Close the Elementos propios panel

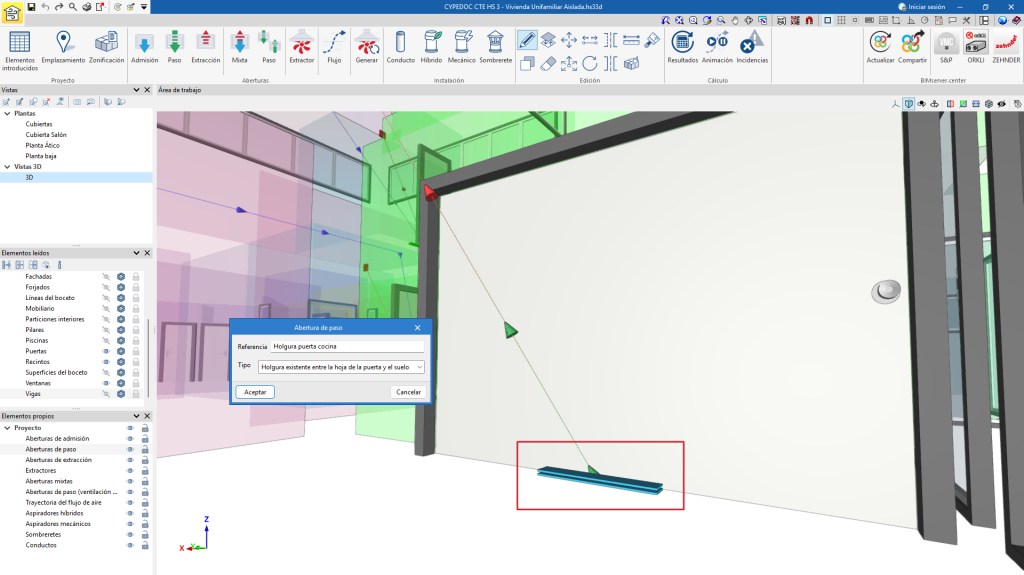coord(147,416)
